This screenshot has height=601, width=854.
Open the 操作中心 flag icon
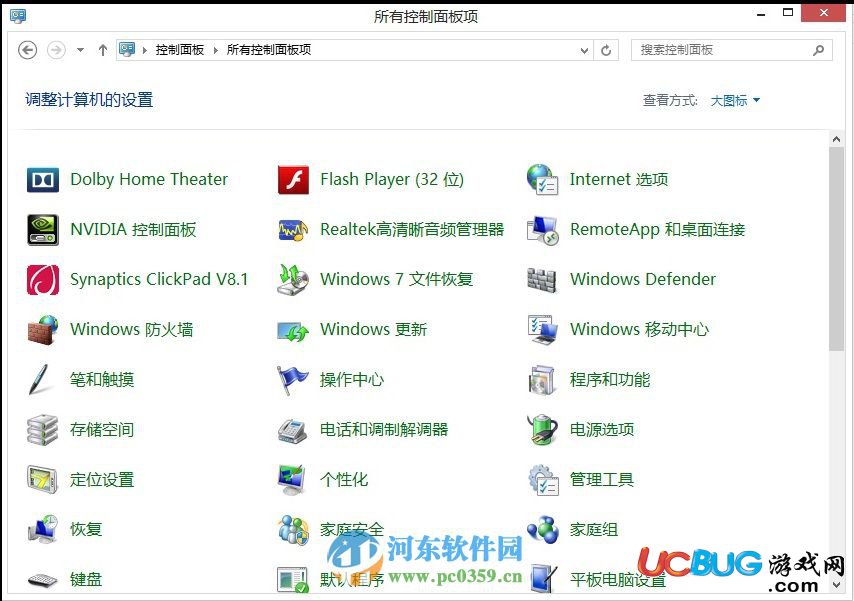293,380
